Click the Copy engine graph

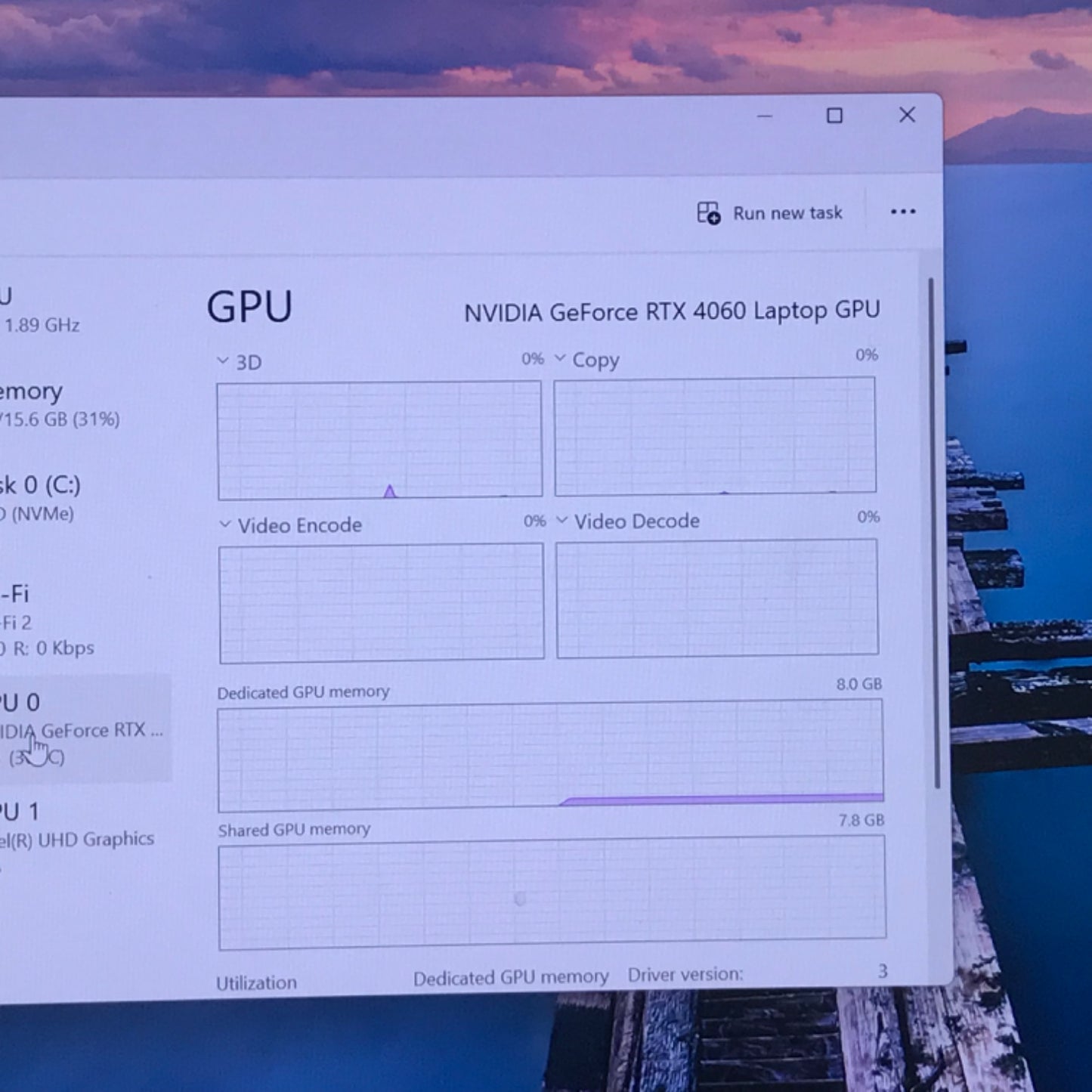[x=715, y=436]
